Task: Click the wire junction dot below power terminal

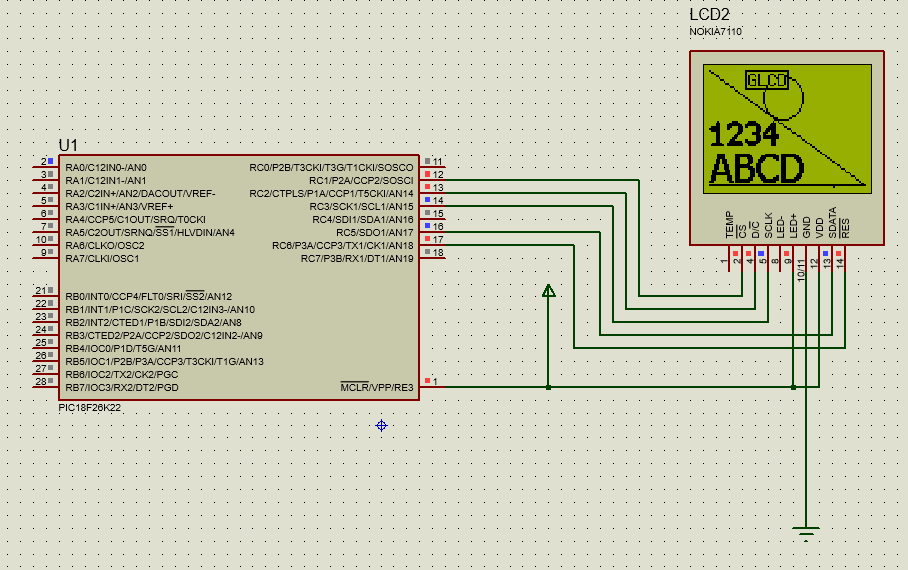Action: 548,387
